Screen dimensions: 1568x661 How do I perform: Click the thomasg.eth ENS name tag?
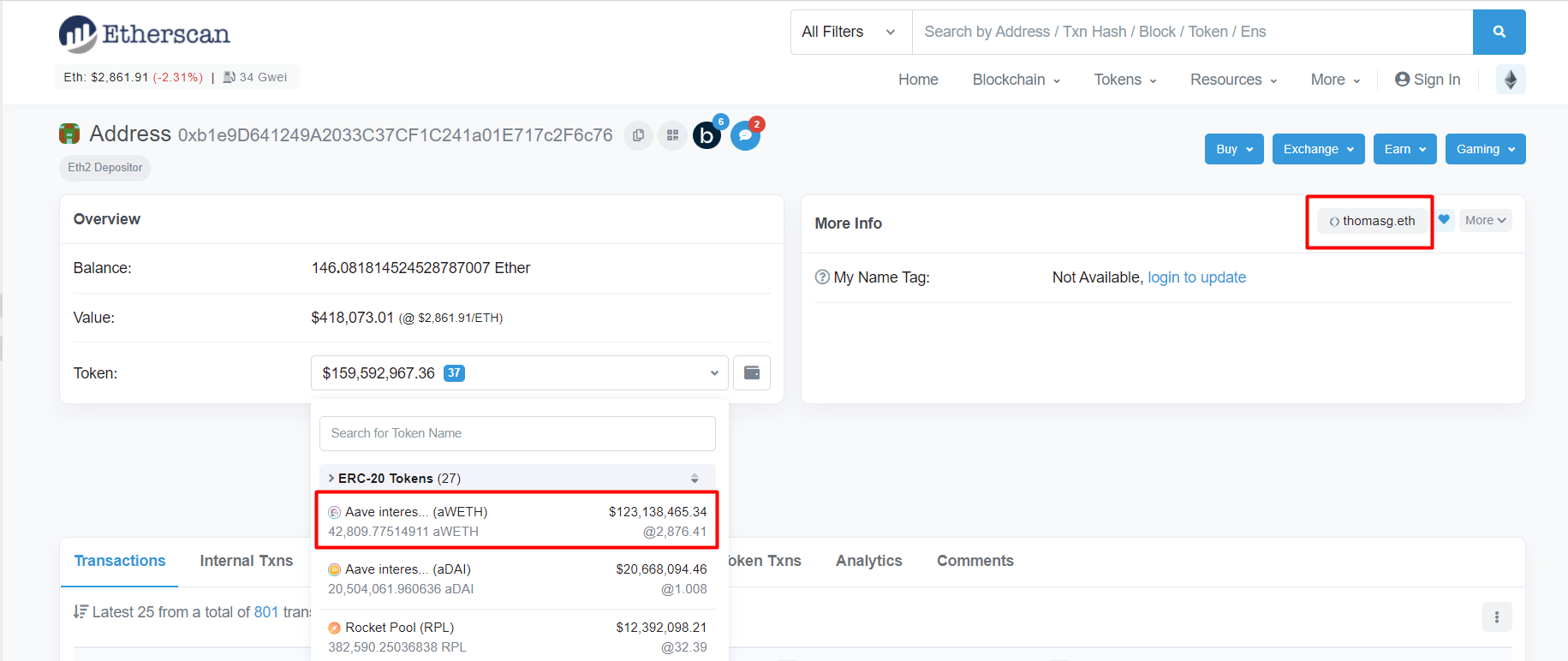(1373, 221)
